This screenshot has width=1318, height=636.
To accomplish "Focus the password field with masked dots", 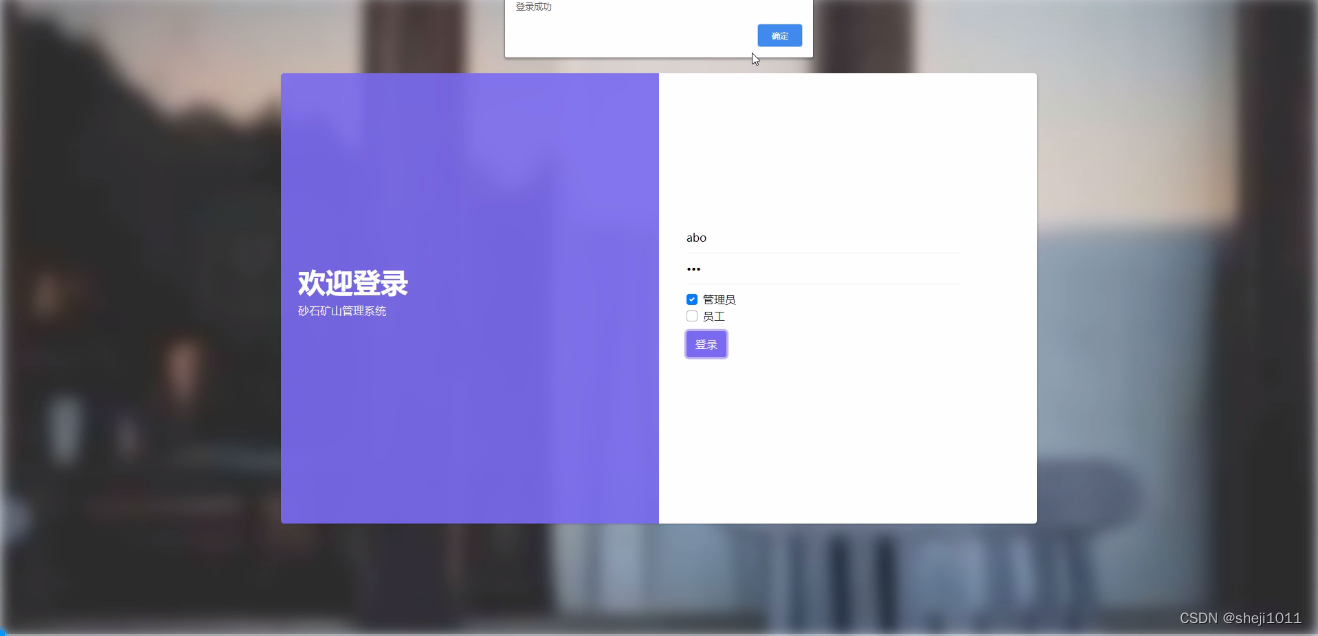I will [x=823, y=269].
